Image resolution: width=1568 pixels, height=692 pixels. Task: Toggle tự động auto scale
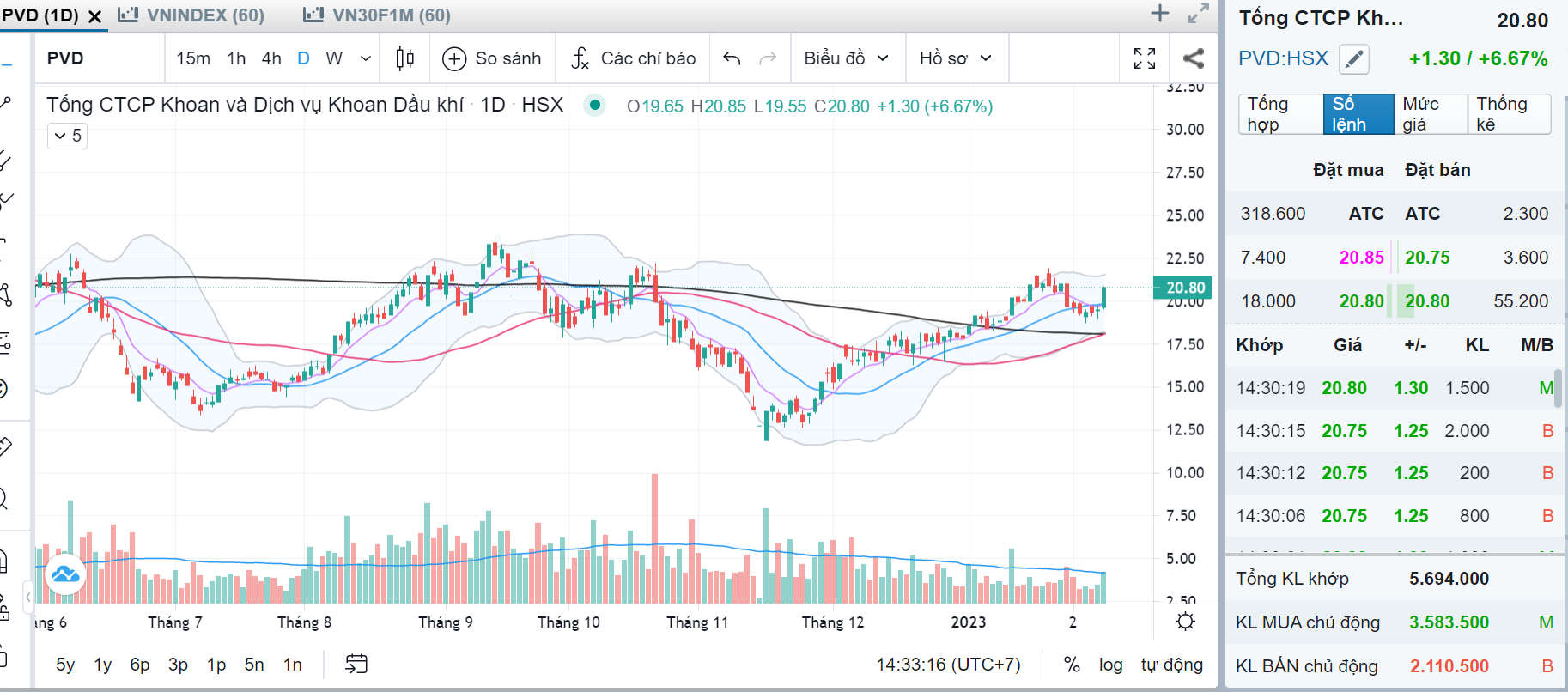tap(1171, 665)
